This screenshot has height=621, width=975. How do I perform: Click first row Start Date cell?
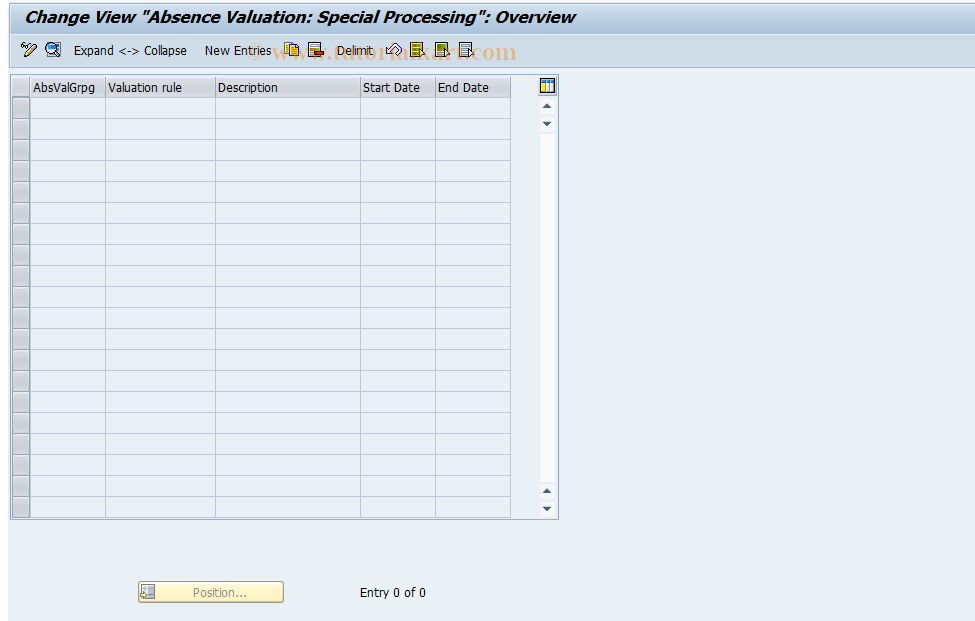[398, 108]
